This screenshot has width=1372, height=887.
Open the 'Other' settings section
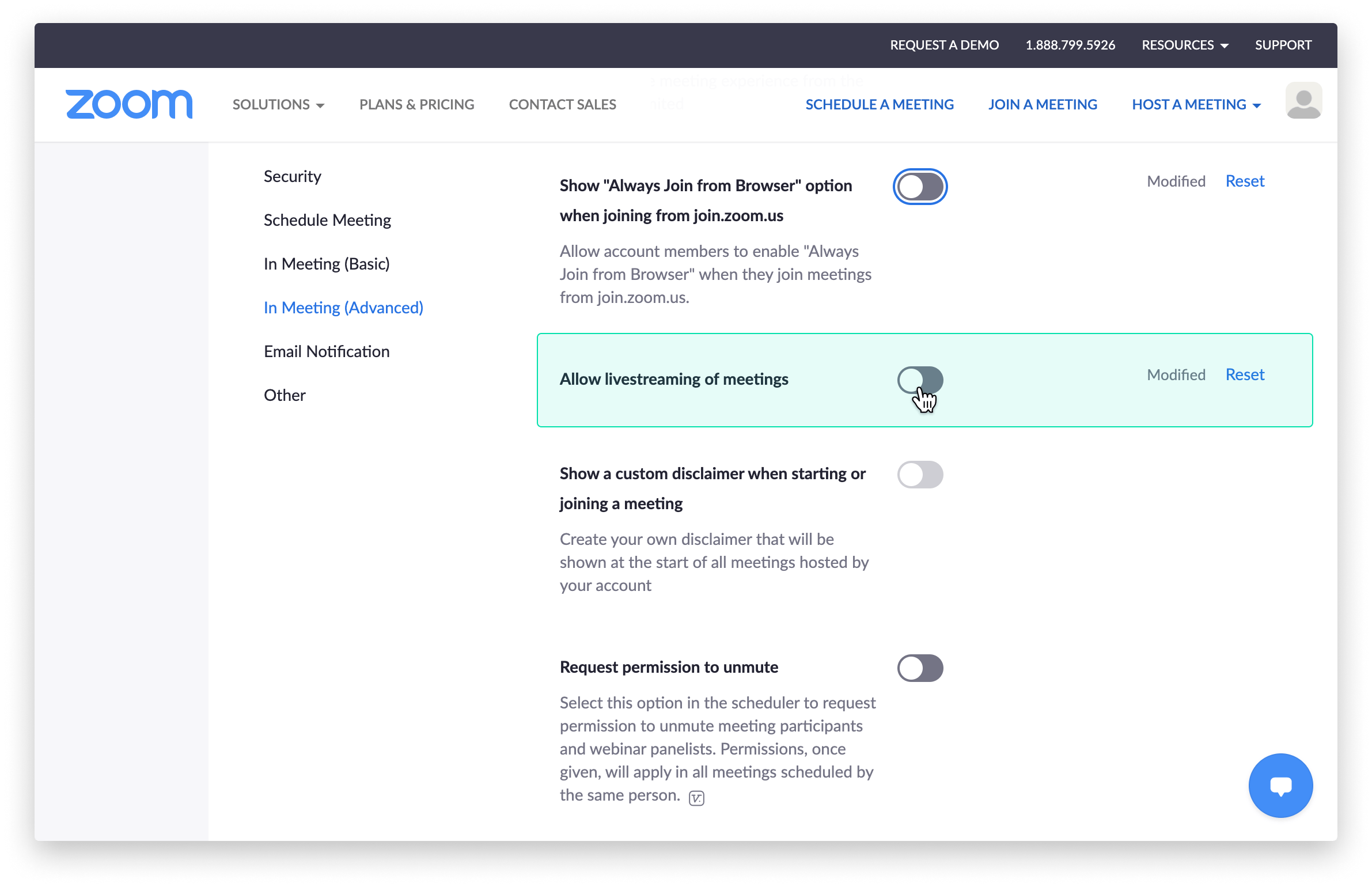[x=284, y=395]
